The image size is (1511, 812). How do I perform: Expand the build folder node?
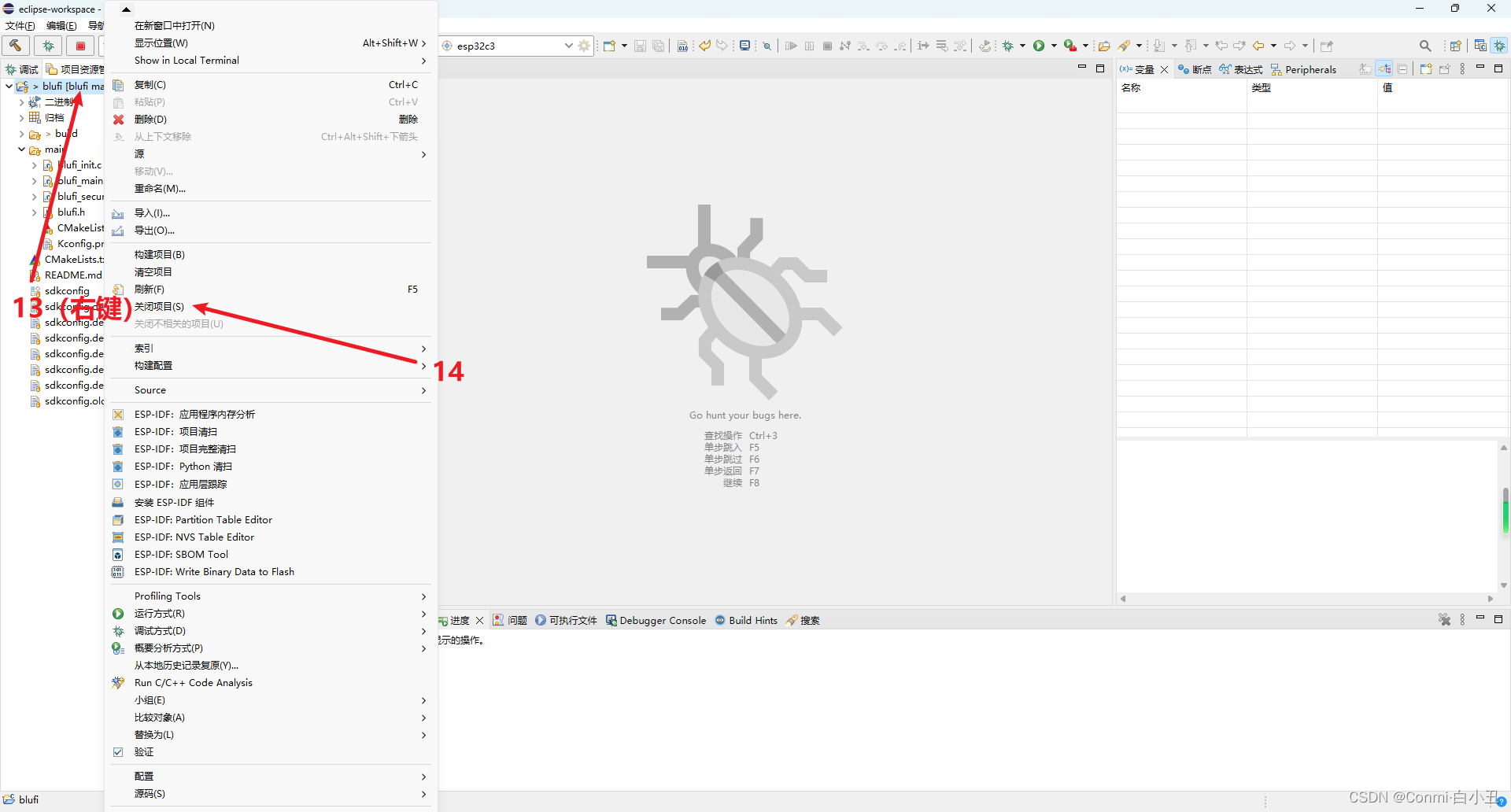click(21, 134)
